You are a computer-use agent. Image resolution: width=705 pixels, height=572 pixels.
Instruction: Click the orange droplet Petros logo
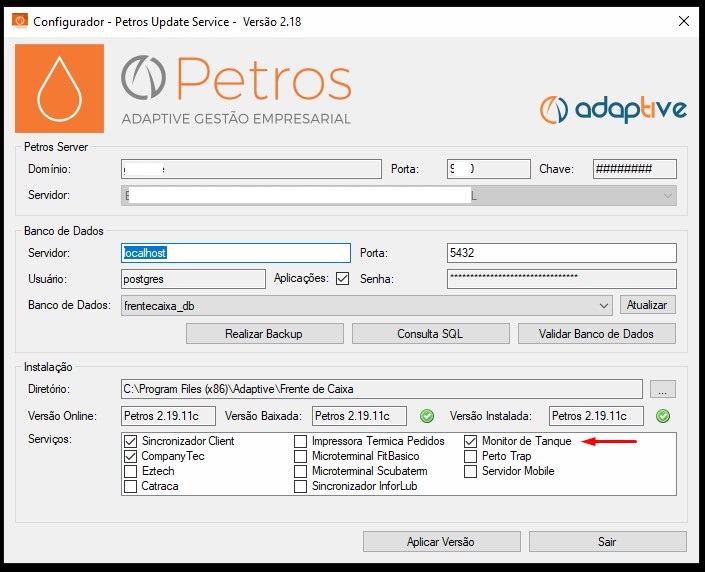[59, 88]
